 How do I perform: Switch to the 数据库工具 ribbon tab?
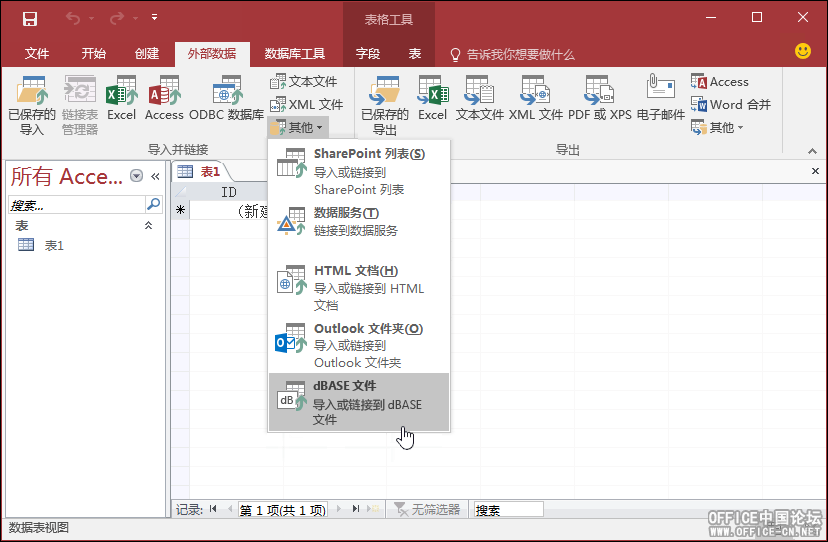coord(295,53)
